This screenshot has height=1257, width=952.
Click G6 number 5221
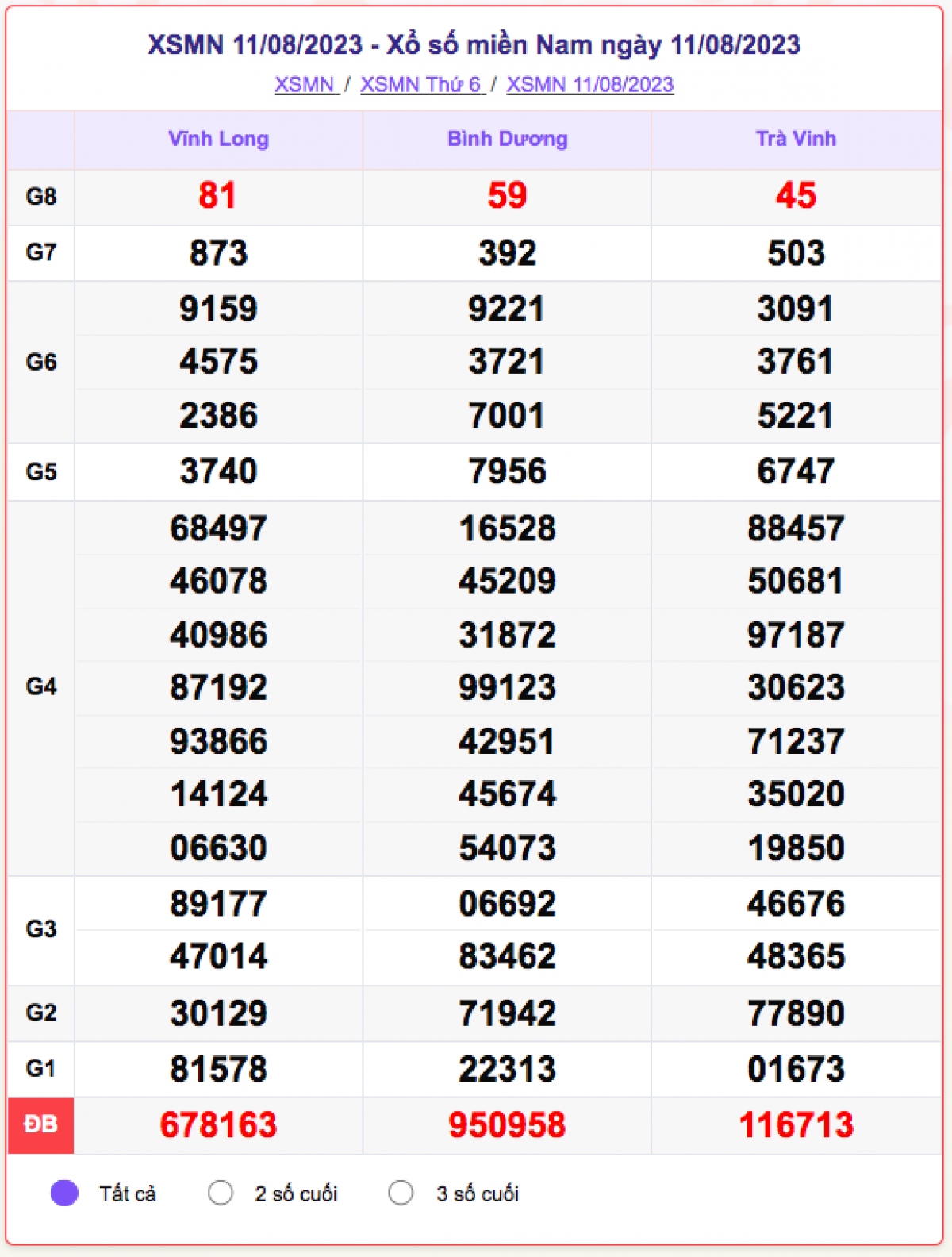pyautogui.click(x=796, y=416)
